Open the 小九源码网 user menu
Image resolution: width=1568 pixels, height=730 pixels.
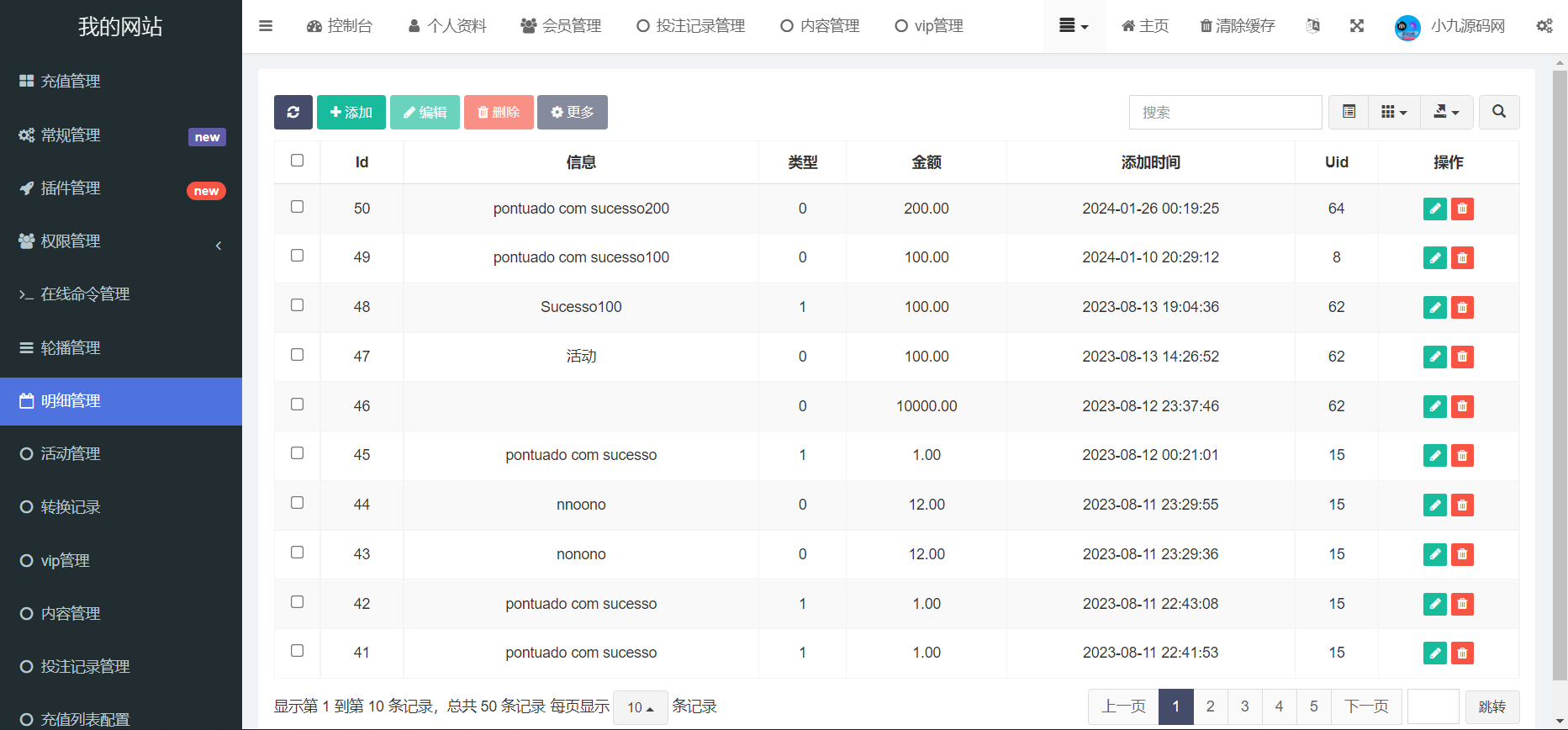pyautogui.click(x=1449, y=26)
